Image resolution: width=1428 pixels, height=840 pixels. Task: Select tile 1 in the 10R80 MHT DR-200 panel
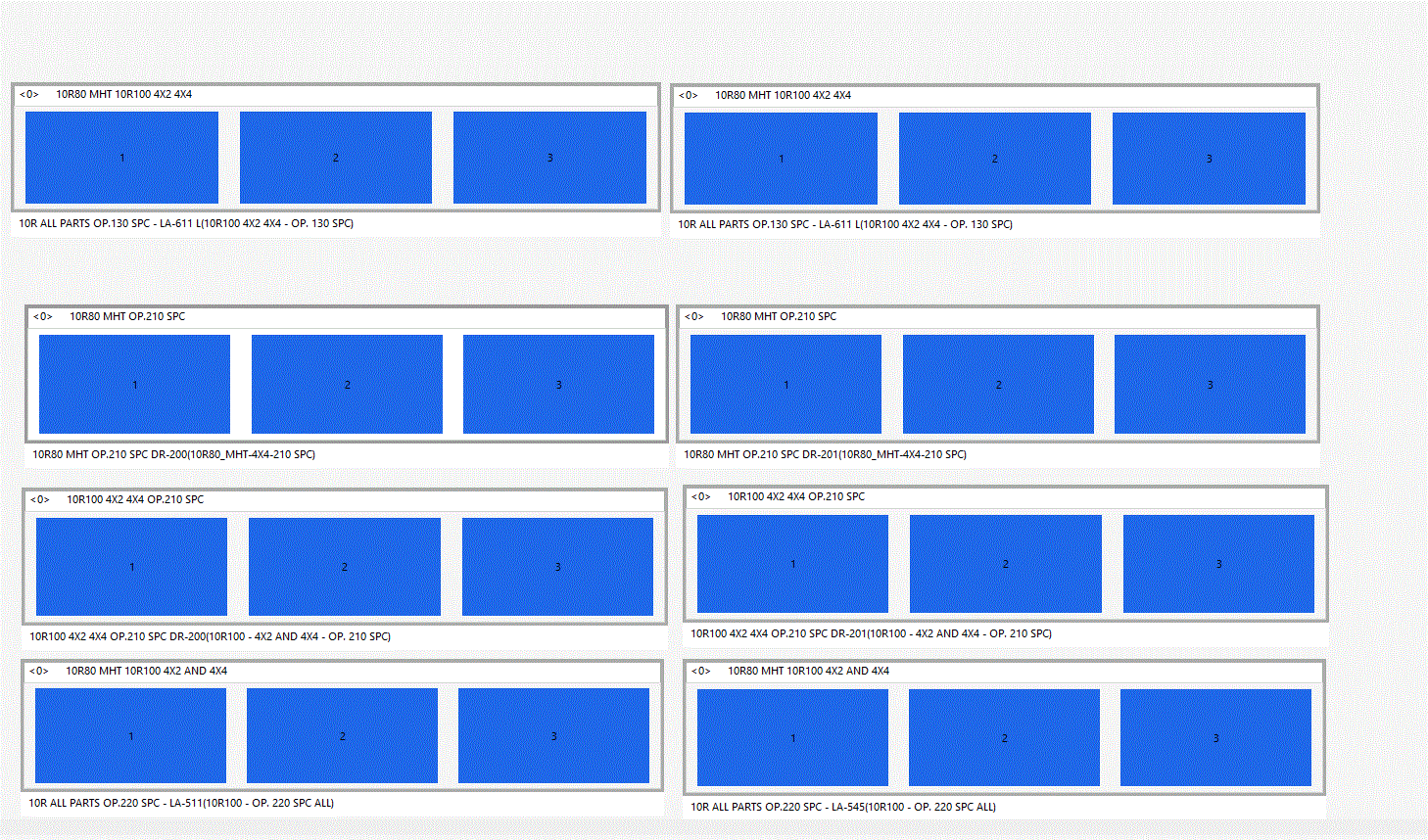(x=134, y=384)
